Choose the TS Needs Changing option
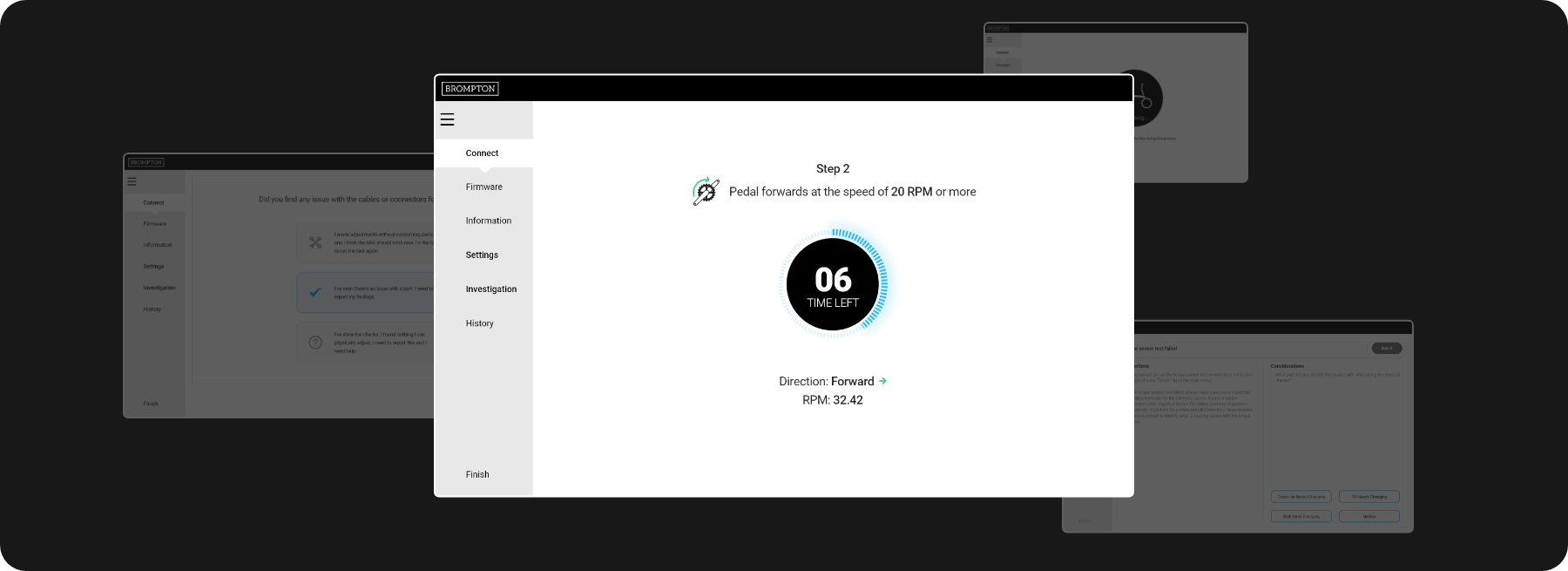1568x571 pixels. pyautogui.click(x=1369, y=497)
